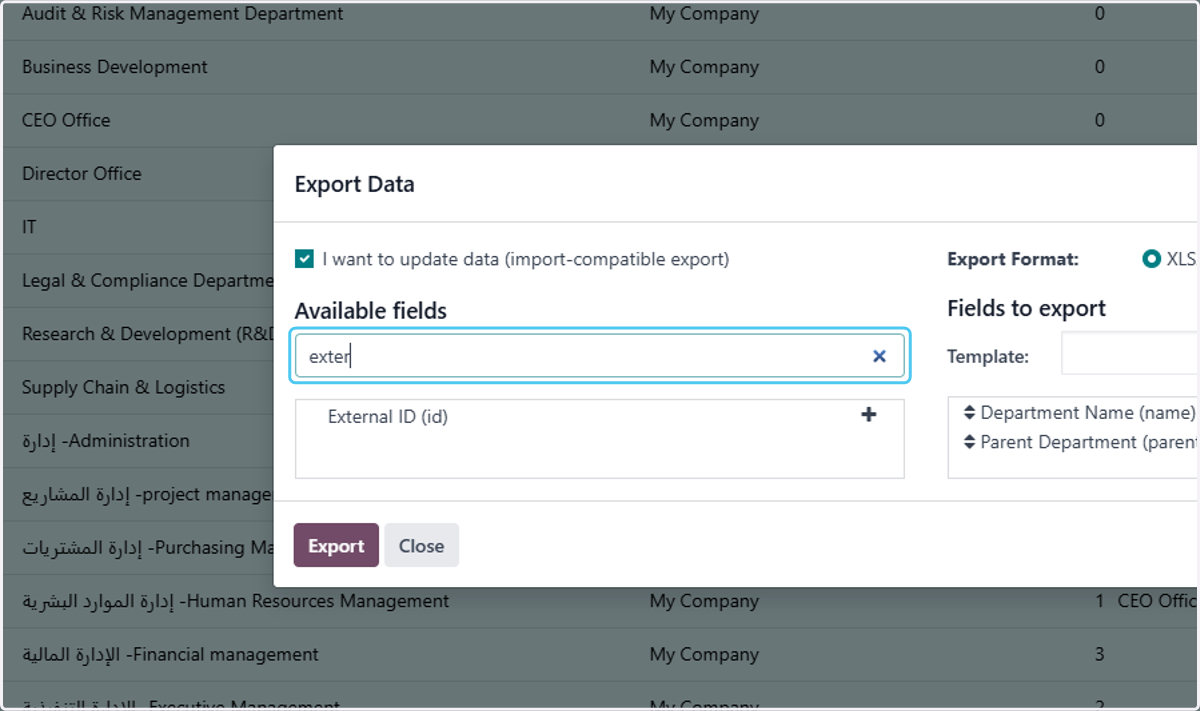Select the XLSX export format radio

point(1151,259)
